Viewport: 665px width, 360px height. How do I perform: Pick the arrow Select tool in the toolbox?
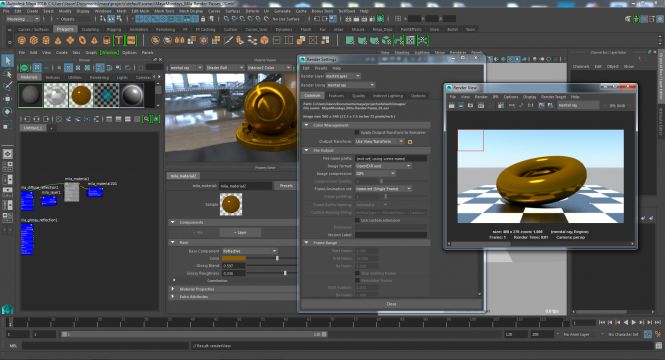(8, 61)
